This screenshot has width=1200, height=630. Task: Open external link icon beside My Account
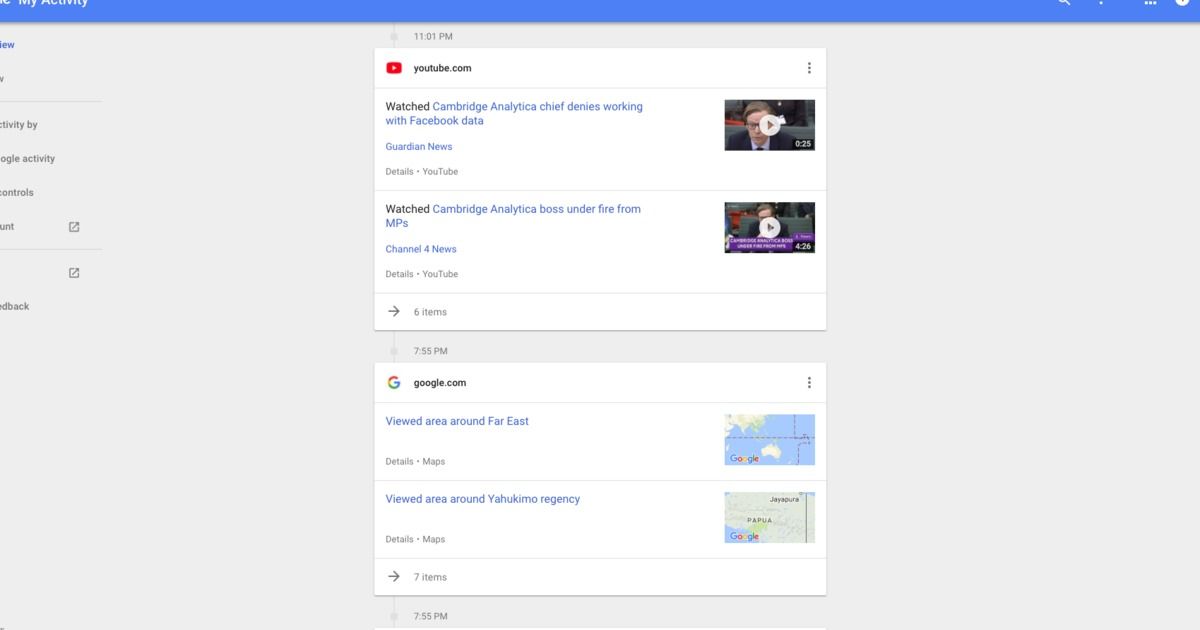click(x=74, y=227)
